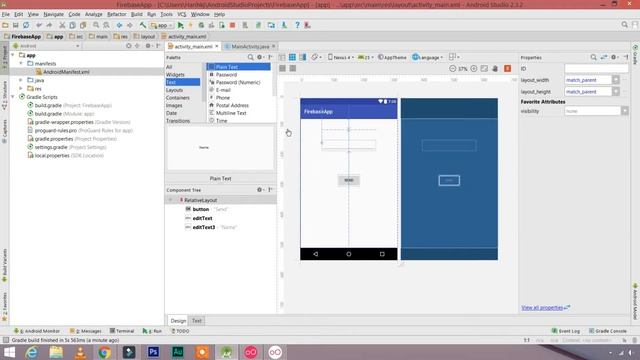The width and height of the screenshot is (640, 360).
Task: Open the layout_height value dropdown arrow
Action: [616, 91]
